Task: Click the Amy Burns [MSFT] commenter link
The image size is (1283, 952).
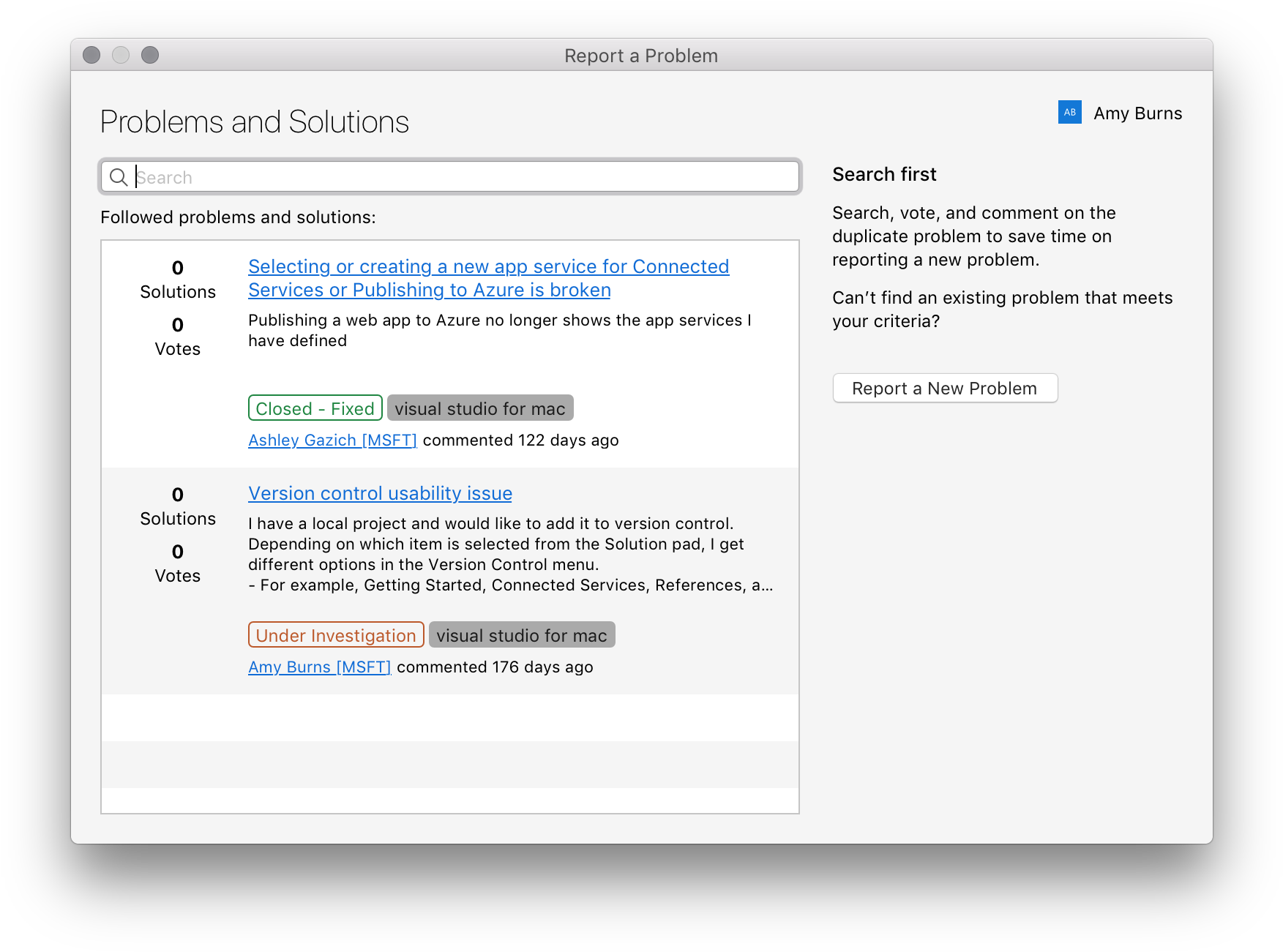Action: [320, 667]
